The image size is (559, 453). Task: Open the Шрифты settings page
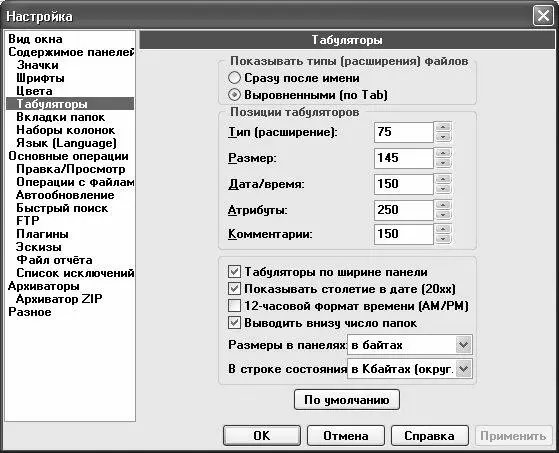pos(40,78)
